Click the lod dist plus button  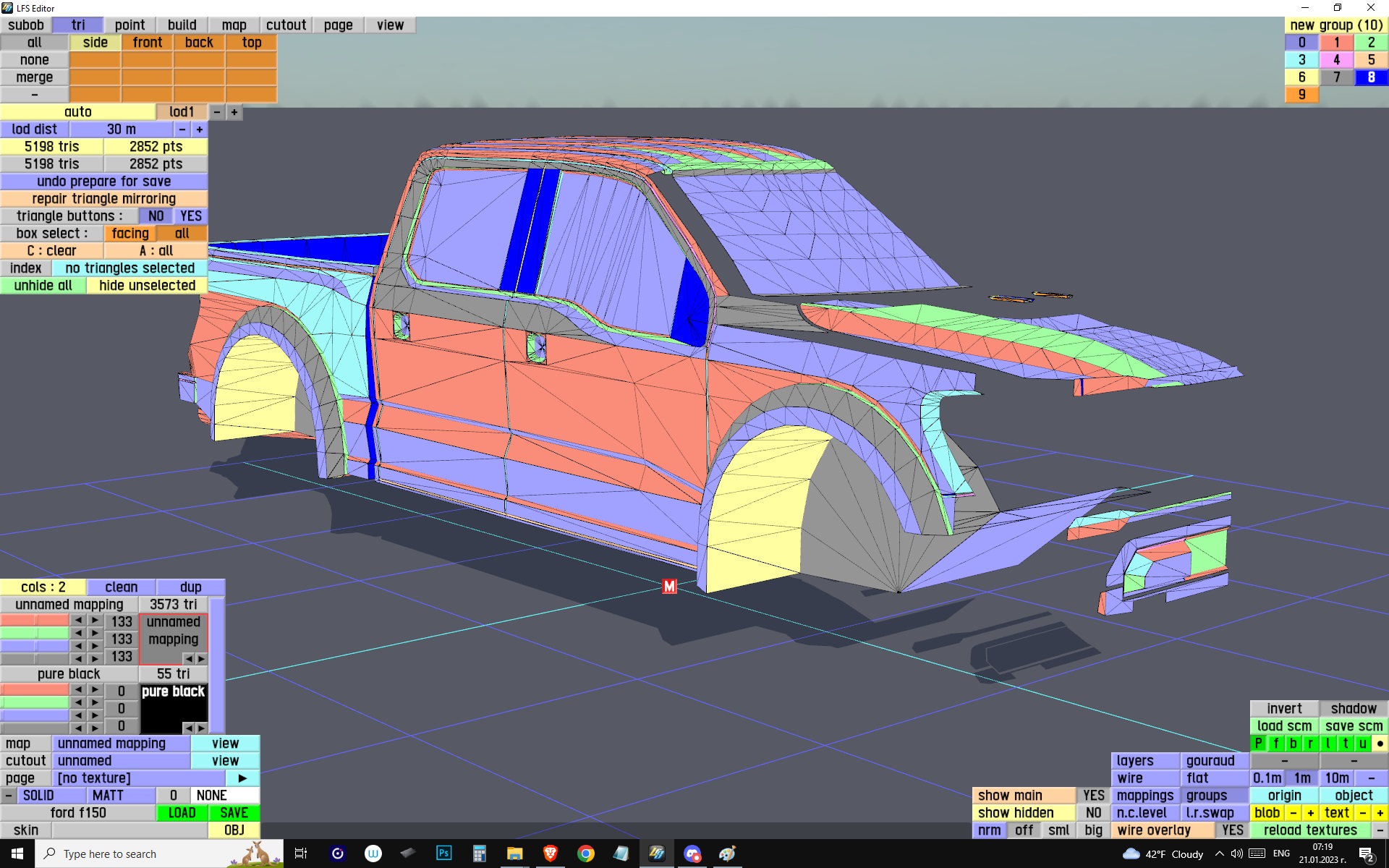[x=199, y=129]
